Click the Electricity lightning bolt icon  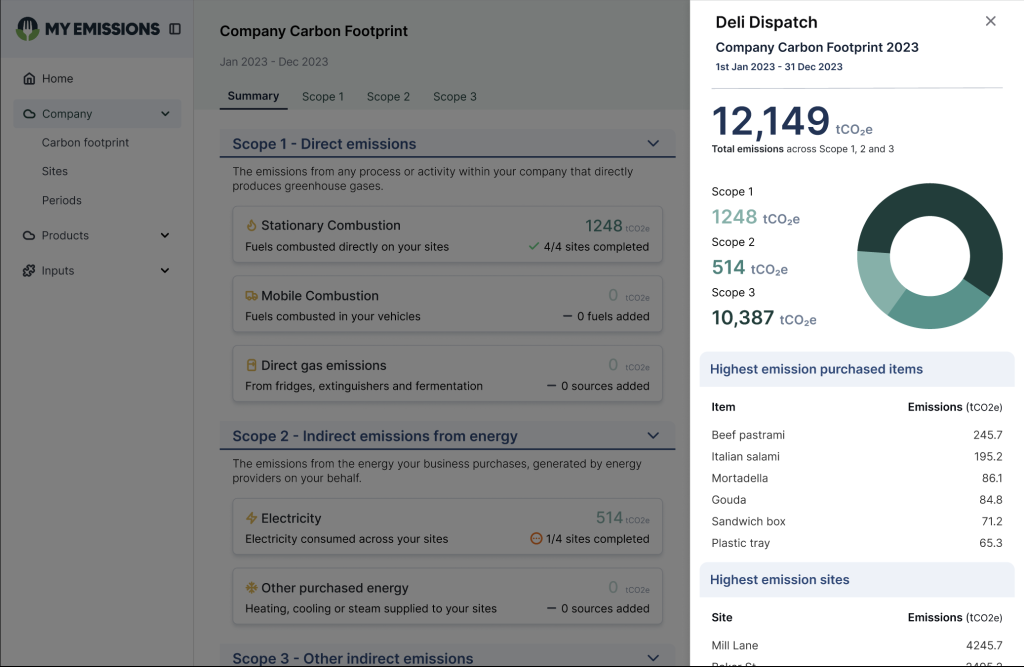251,519
